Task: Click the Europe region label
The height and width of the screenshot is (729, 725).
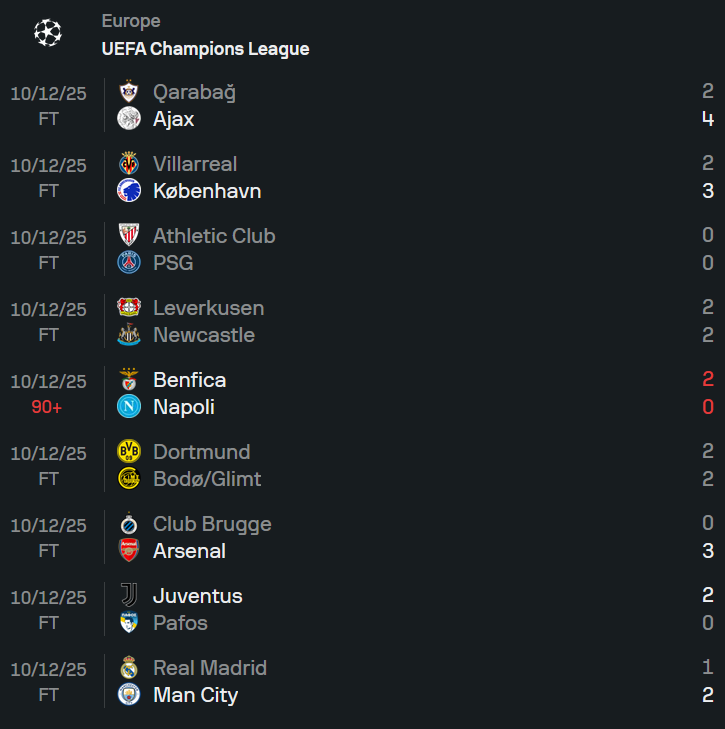Action: (131, 21)
